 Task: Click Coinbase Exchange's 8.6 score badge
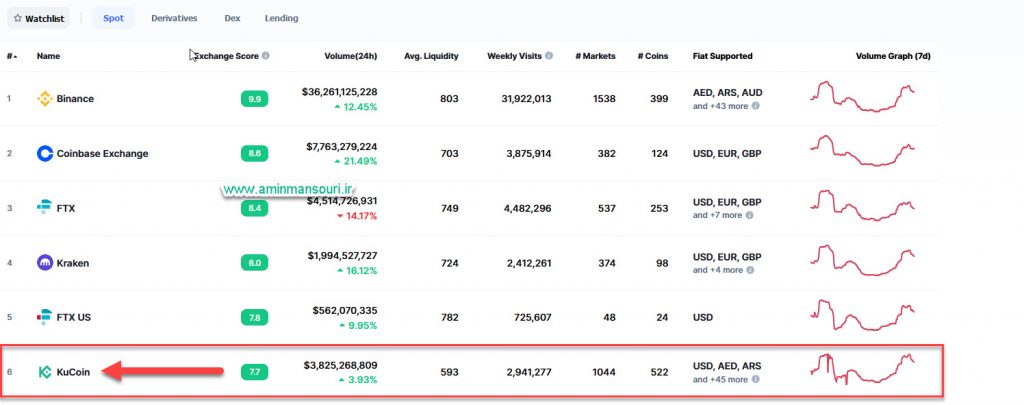click(255, 154)
